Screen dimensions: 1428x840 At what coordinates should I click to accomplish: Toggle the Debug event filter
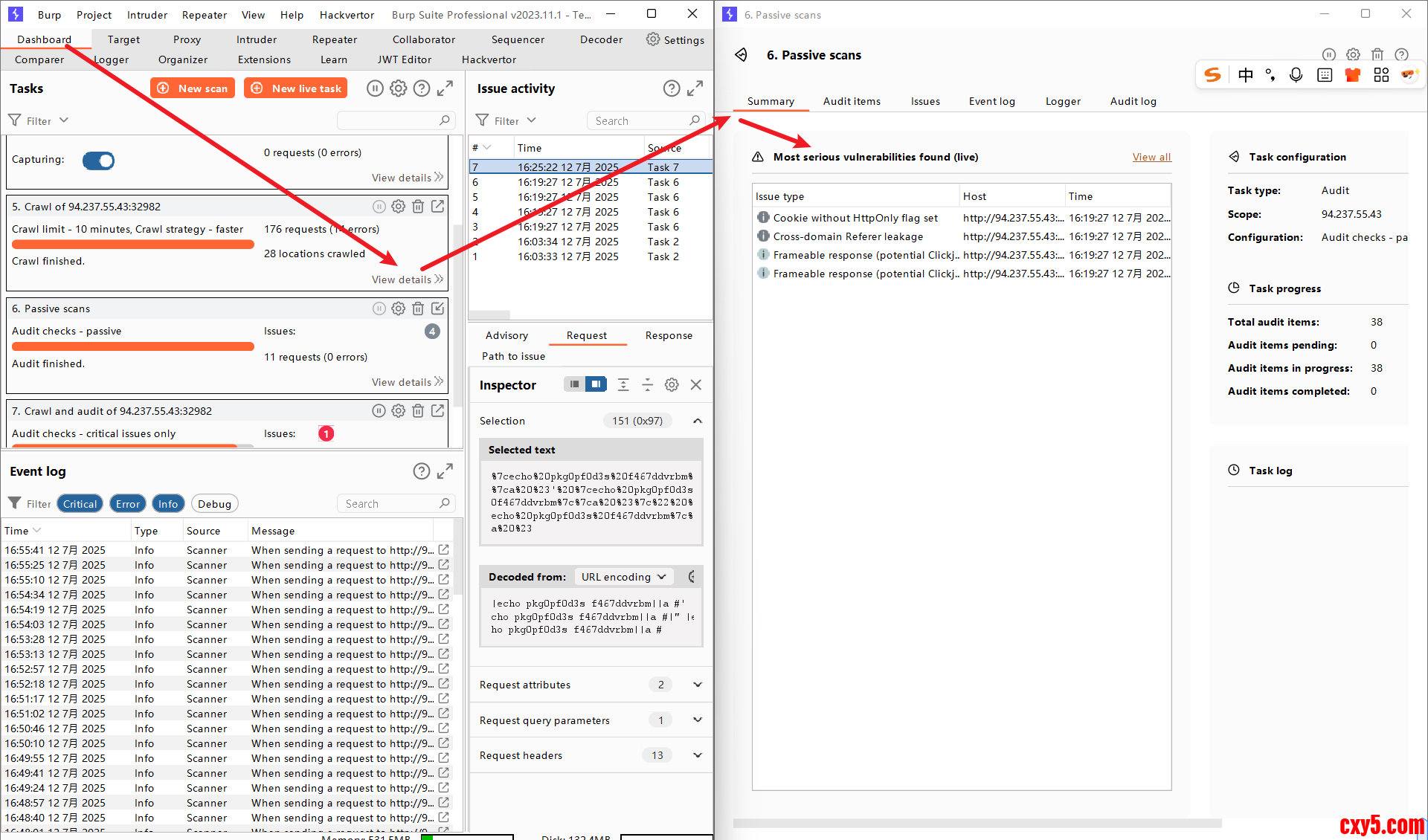pyautogui.click(x=214, y=504)
